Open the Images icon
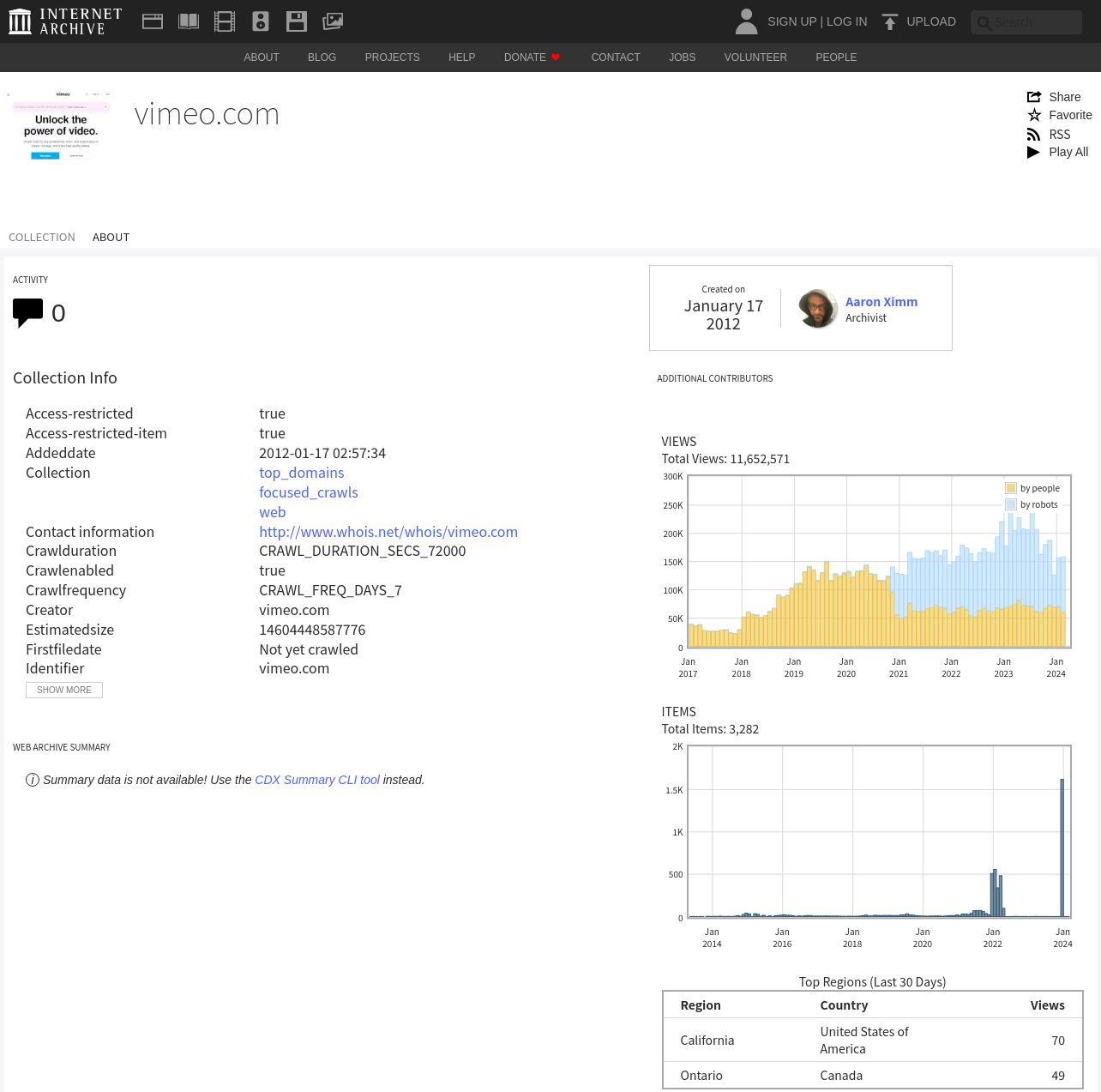 (x=333, y=21)
